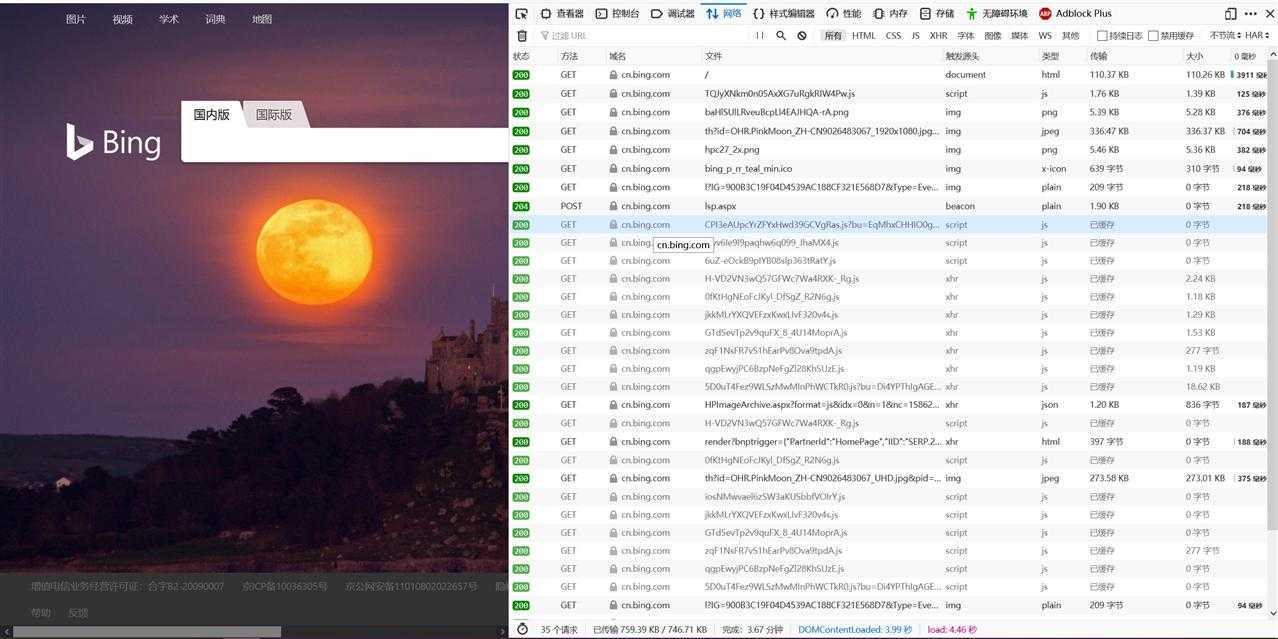Open the HAR dropdown menu
1278x639 pixels.
pyautogui.click(x=1257, y=35)
